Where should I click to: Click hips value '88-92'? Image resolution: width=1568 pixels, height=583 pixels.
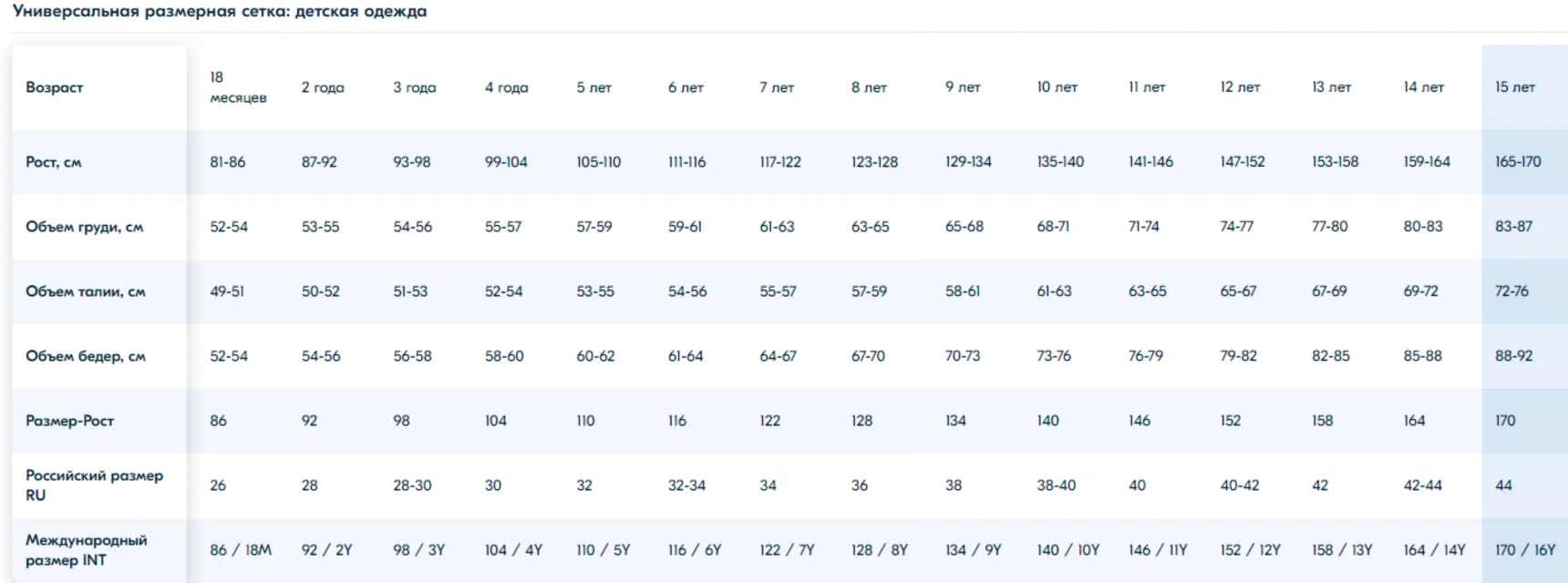[x=1514, y=356]
